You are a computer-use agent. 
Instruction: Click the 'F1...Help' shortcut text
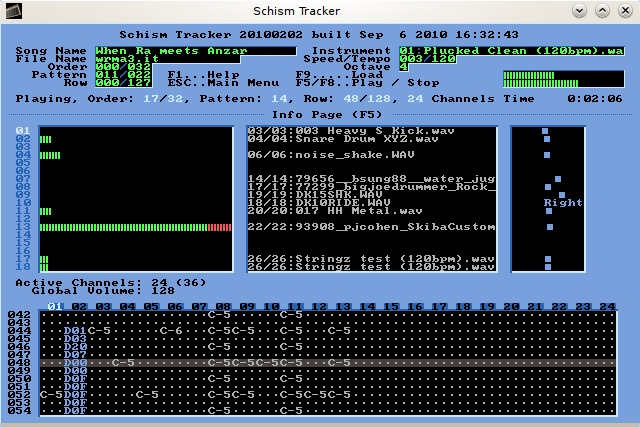tap(204, 75)
